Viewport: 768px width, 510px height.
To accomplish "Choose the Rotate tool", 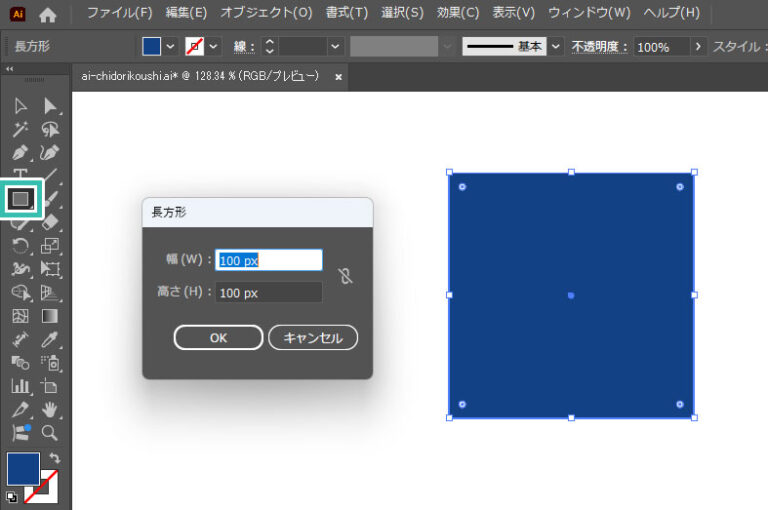I will 20,246.
